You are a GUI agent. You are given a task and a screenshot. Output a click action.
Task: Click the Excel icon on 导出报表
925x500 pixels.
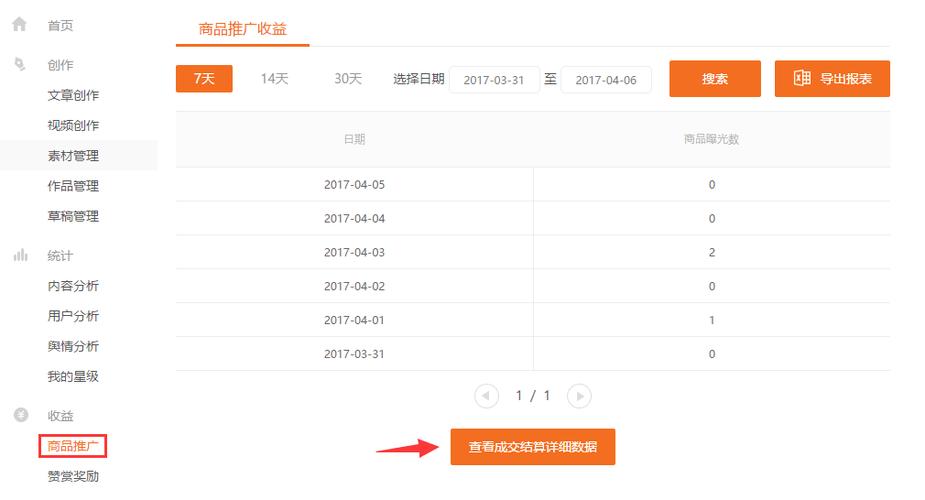click(x=802, y=78)
